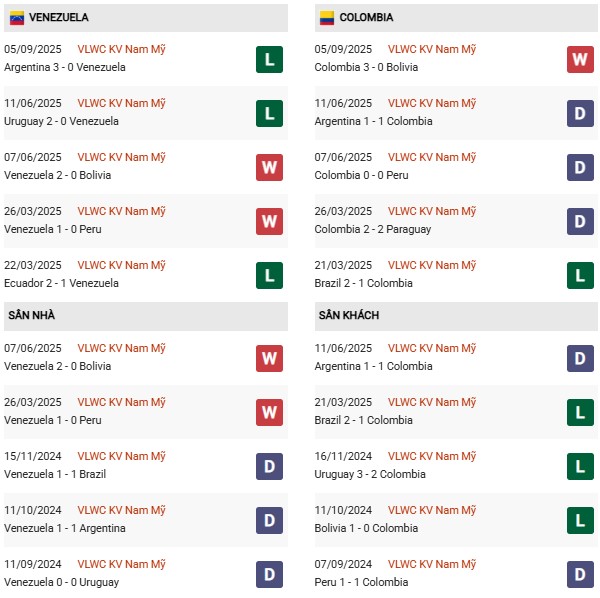The image size is (600, 598).
Task: Open VLWC KV Nam Mỹ link for Colombia-Paraguay match
Action: point(432,212)
